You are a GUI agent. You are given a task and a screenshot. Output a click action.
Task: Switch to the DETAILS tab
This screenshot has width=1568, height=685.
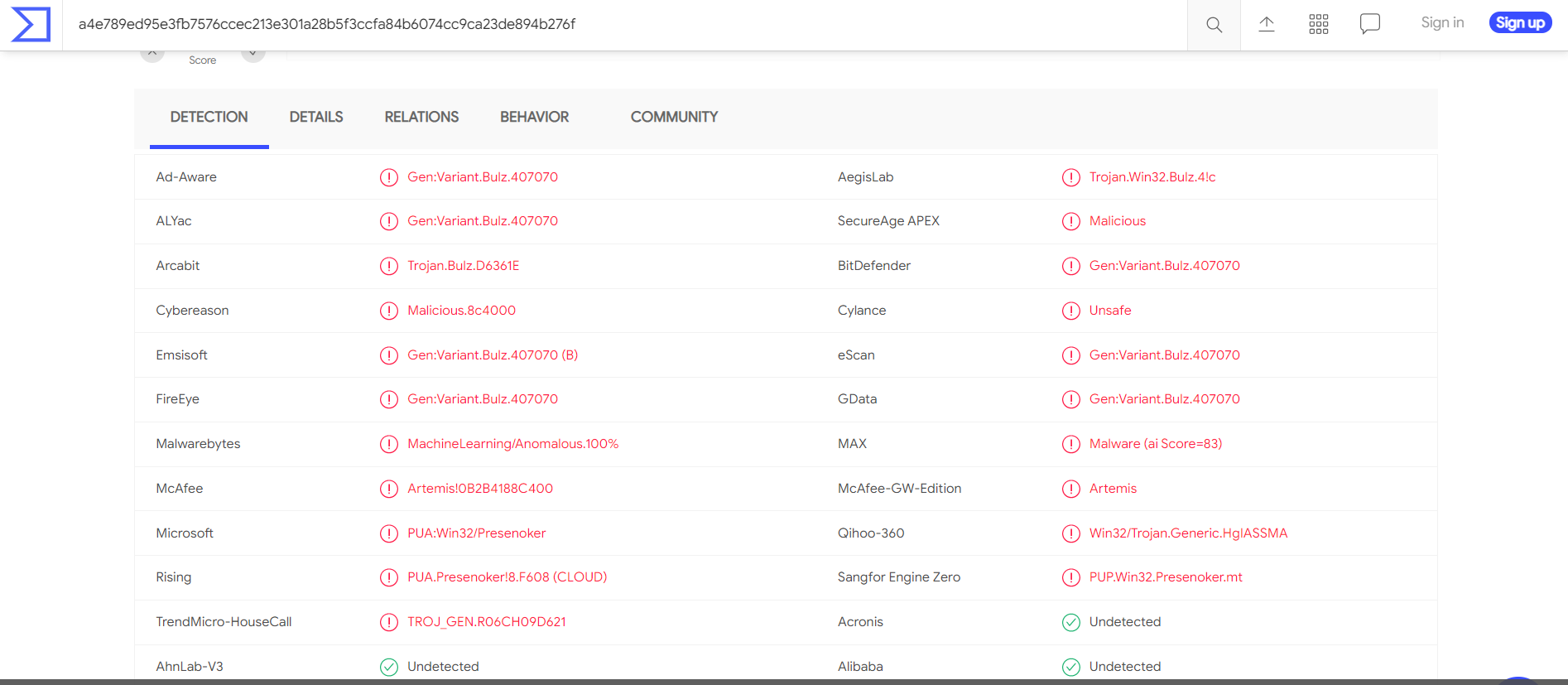click(x=316, y=118)
